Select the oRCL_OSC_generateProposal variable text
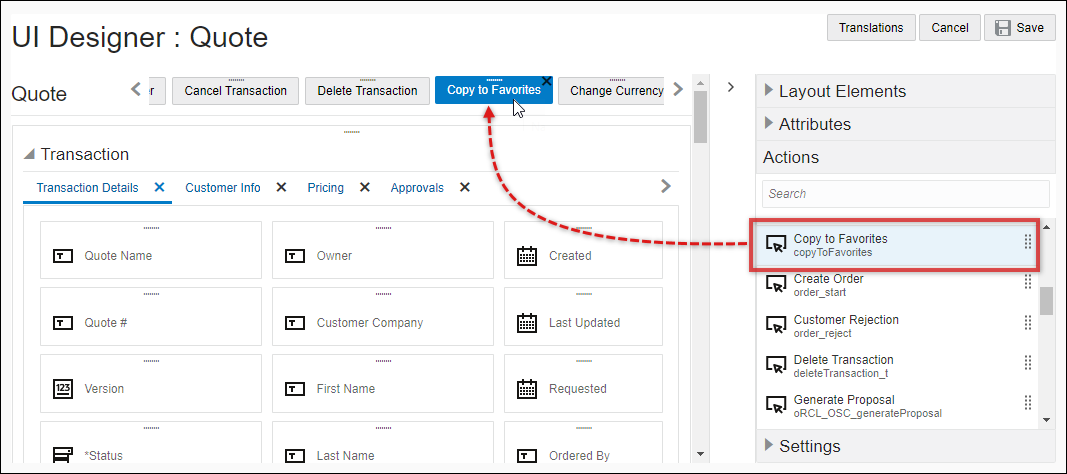Screen dimensions: 1067x474 [x=868, y=413]
